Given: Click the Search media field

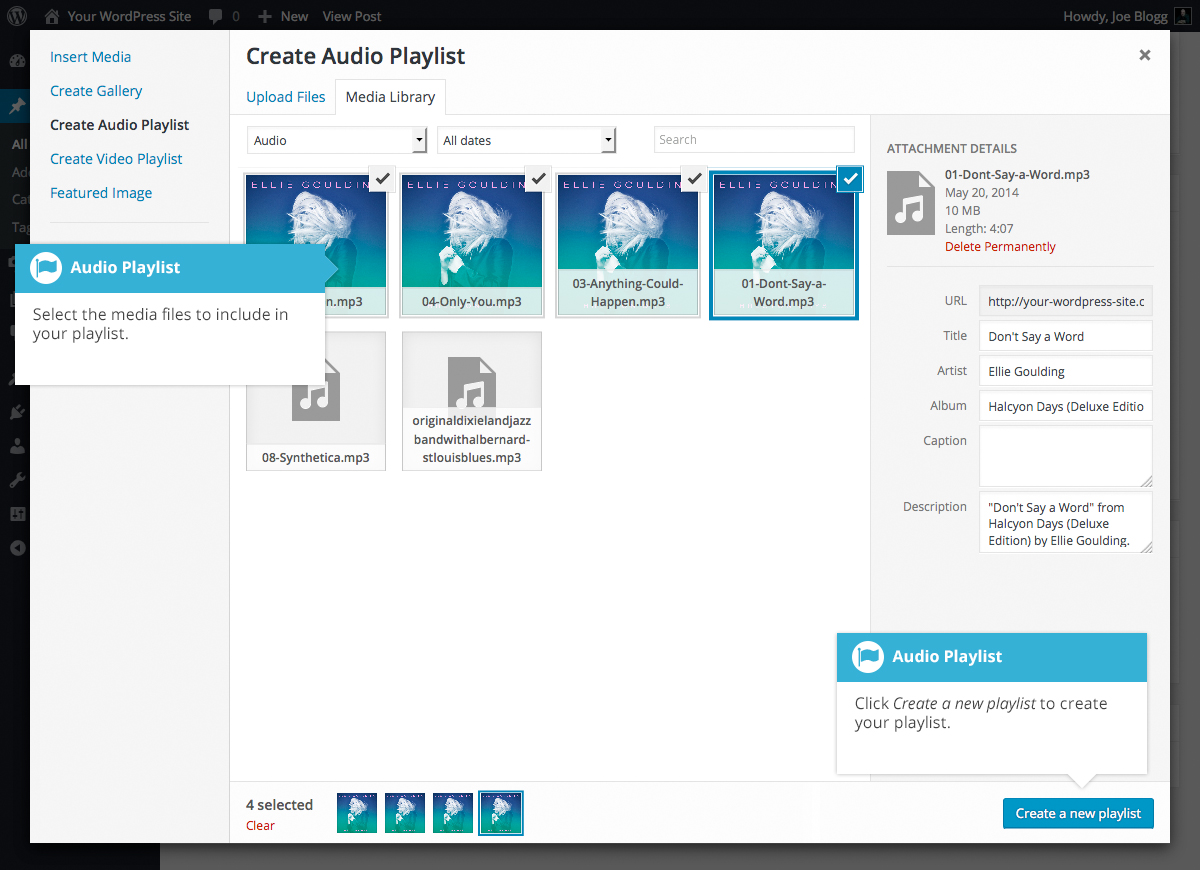Looking at the screenshot, I should [x=754, y=140].
